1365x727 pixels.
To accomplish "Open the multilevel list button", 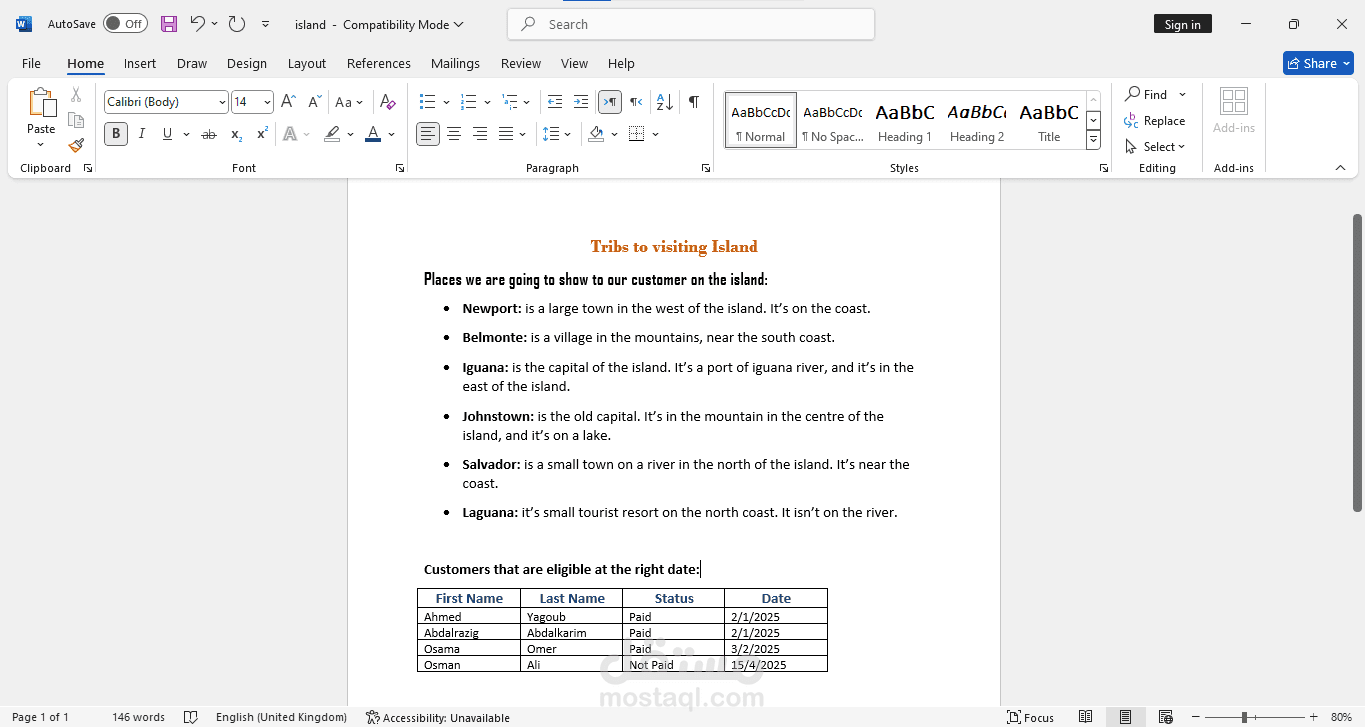I will click(510, 101).
